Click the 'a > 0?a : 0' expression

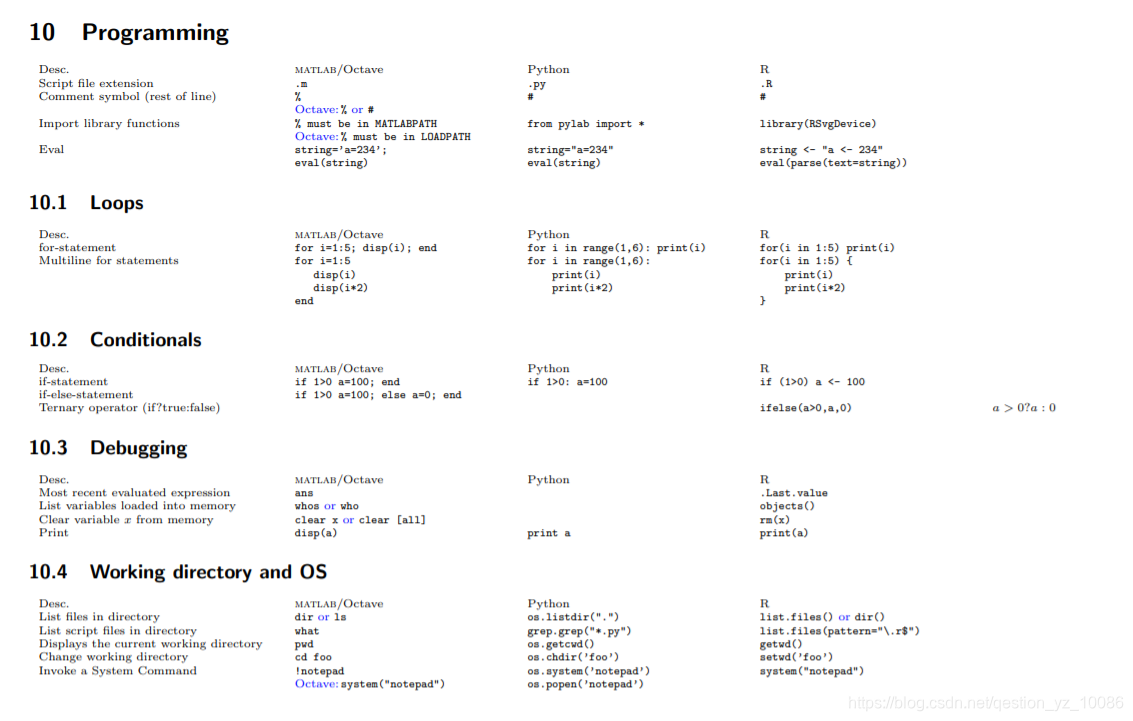coord(1024,408)
